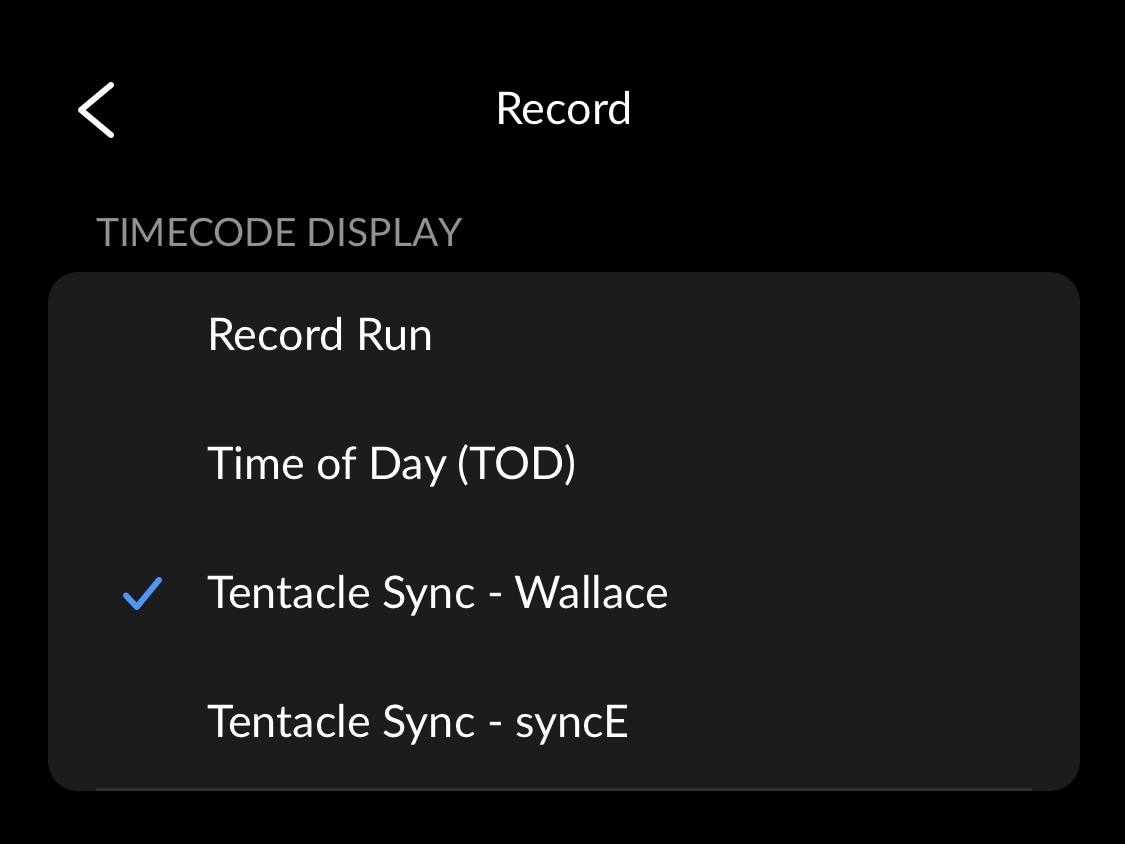Click the Record page title
The image size is (1125, 844).
pyautogui.click(x=563, y=109)
